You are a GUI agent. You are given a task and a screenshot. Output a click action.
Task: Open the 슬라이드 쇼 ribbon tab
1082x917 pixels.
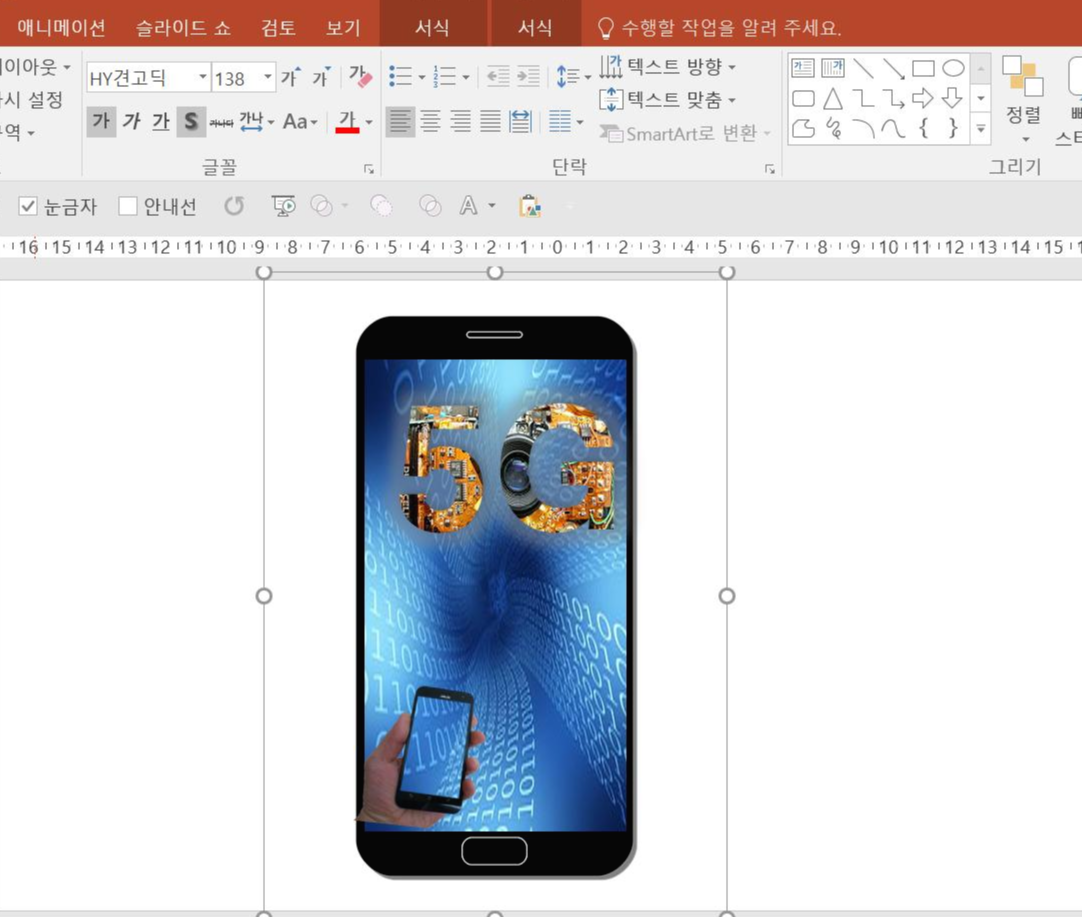(183, 28)
